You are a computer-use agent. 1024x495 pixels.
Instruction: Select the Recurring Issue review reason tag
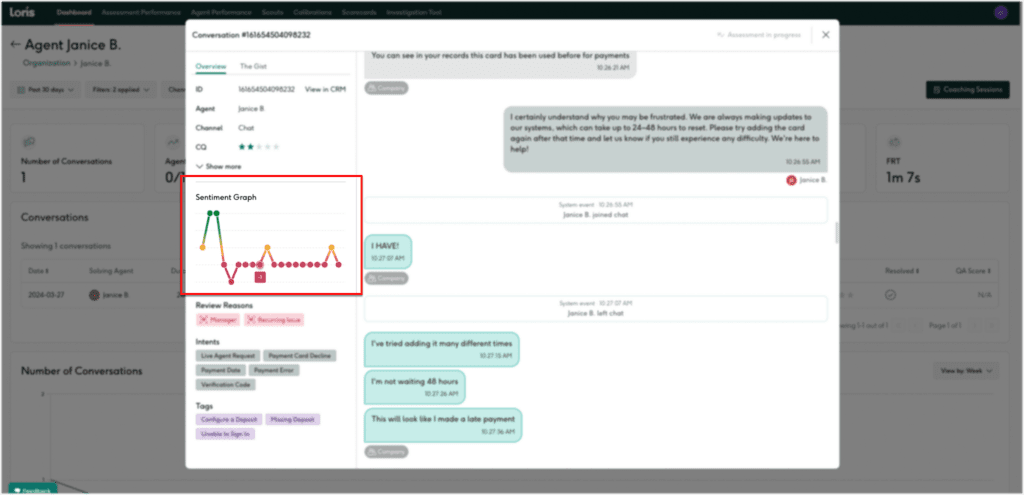(x=273, y=320)
